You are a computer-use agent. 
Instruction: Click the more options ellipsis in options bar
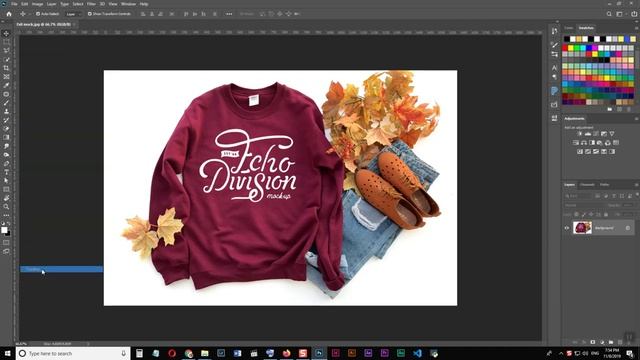coord(229,14)
